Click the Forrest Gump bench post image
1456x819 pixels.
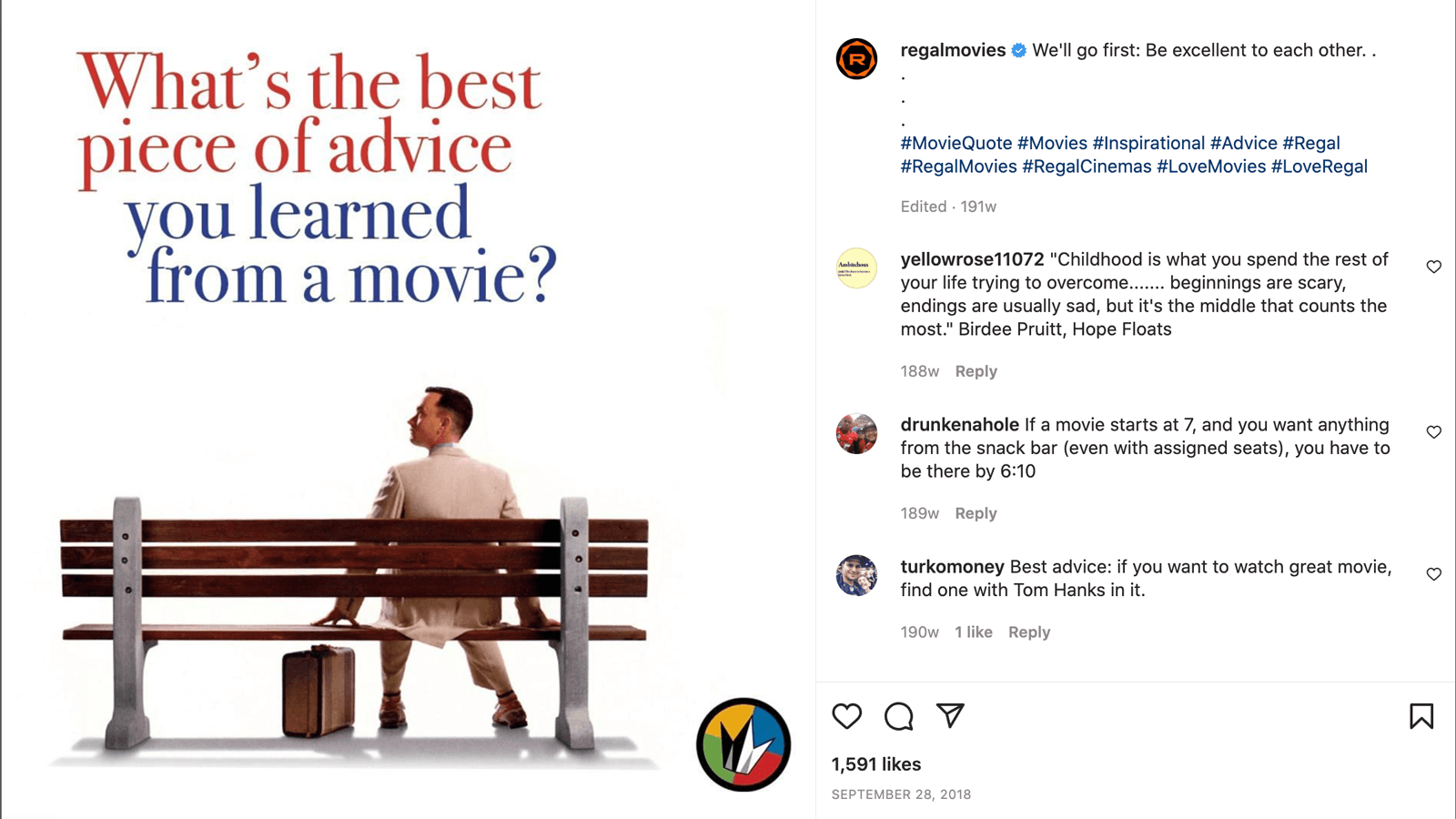(408, 409)
